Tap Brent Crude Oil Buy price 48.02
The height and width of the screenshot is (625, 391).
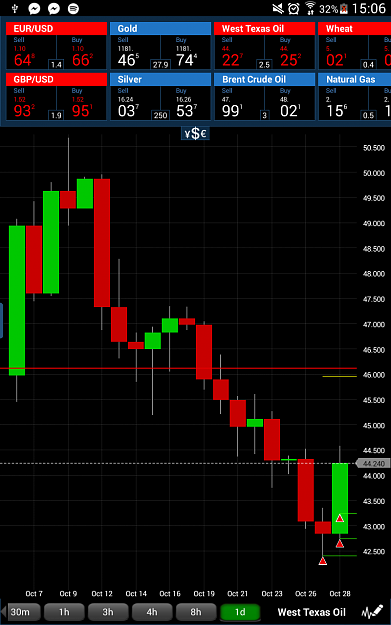pyautogui.click(x=291, y=106)
